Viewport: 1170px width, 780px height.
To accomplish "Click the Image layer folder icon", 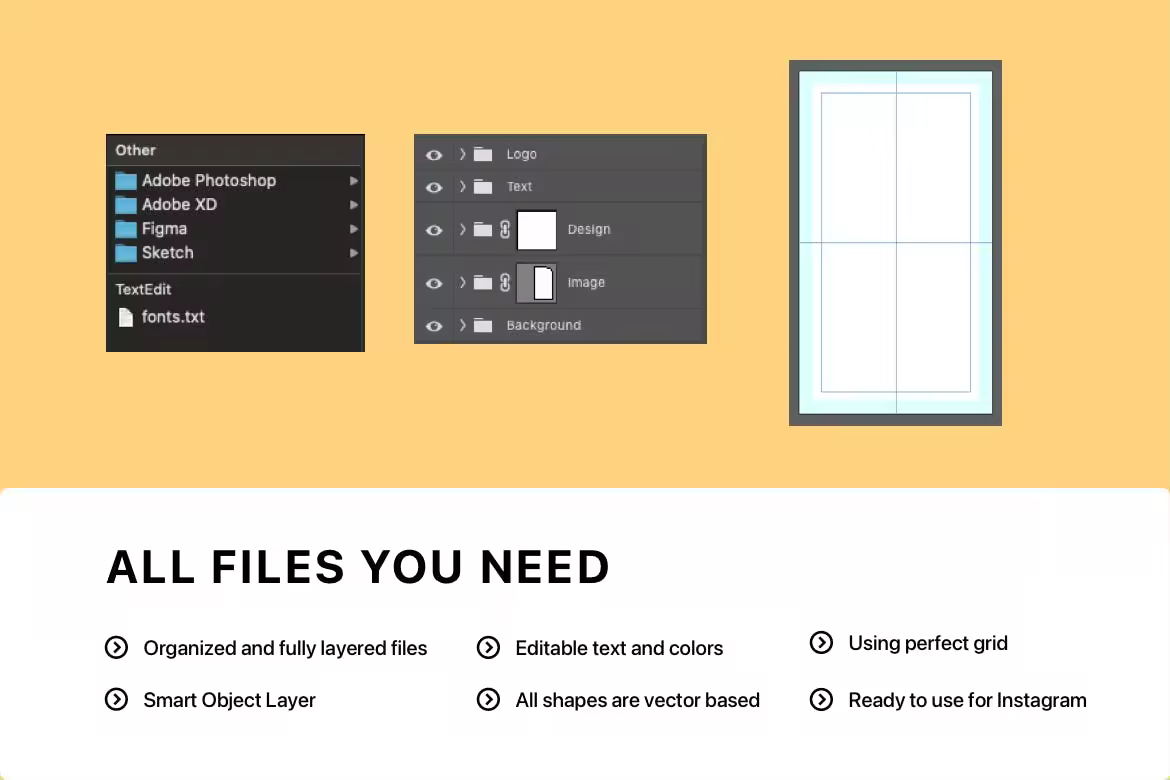I will point(483,282).
